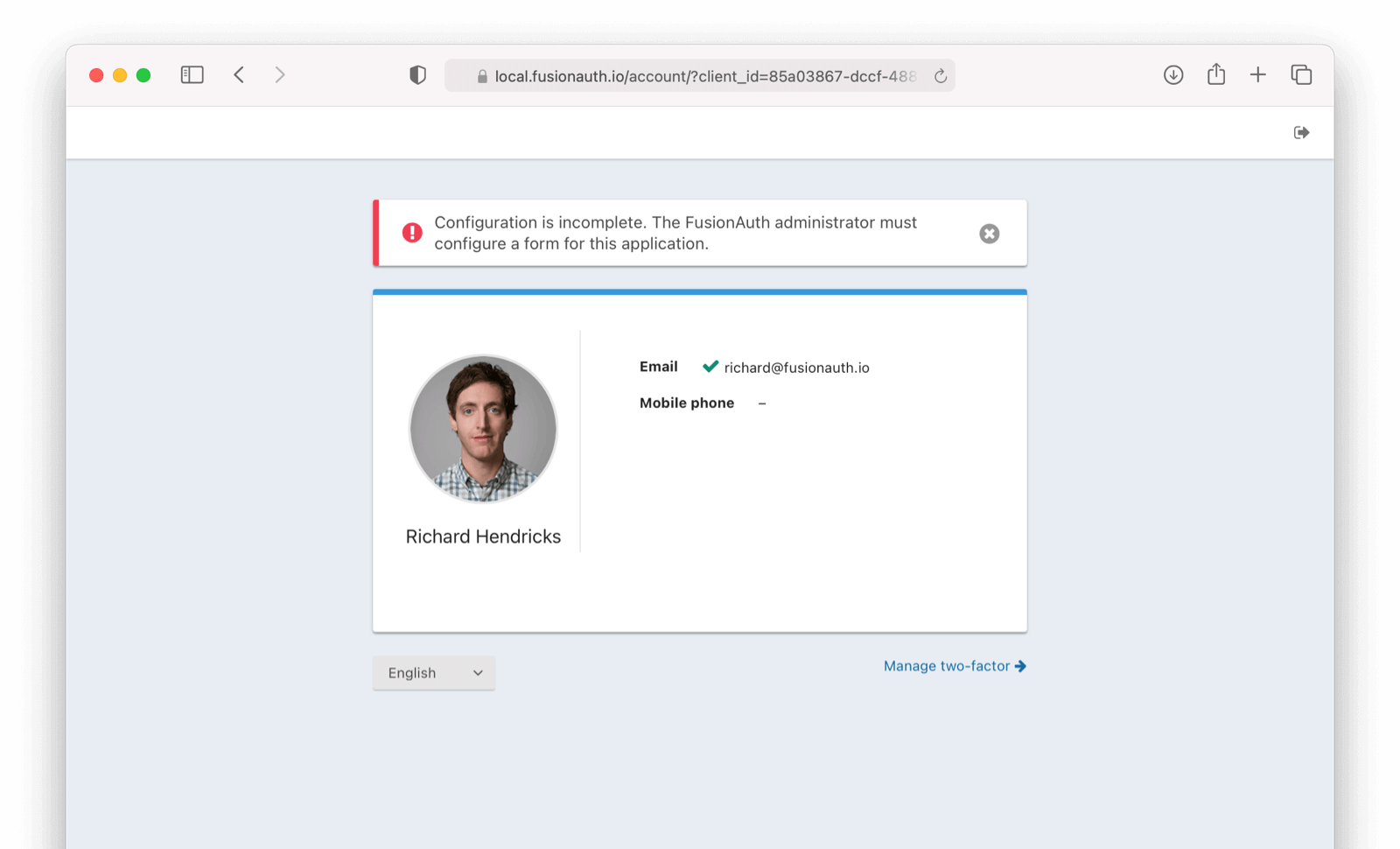
Task: Click the address bar URL field
Action: [700, 76]
